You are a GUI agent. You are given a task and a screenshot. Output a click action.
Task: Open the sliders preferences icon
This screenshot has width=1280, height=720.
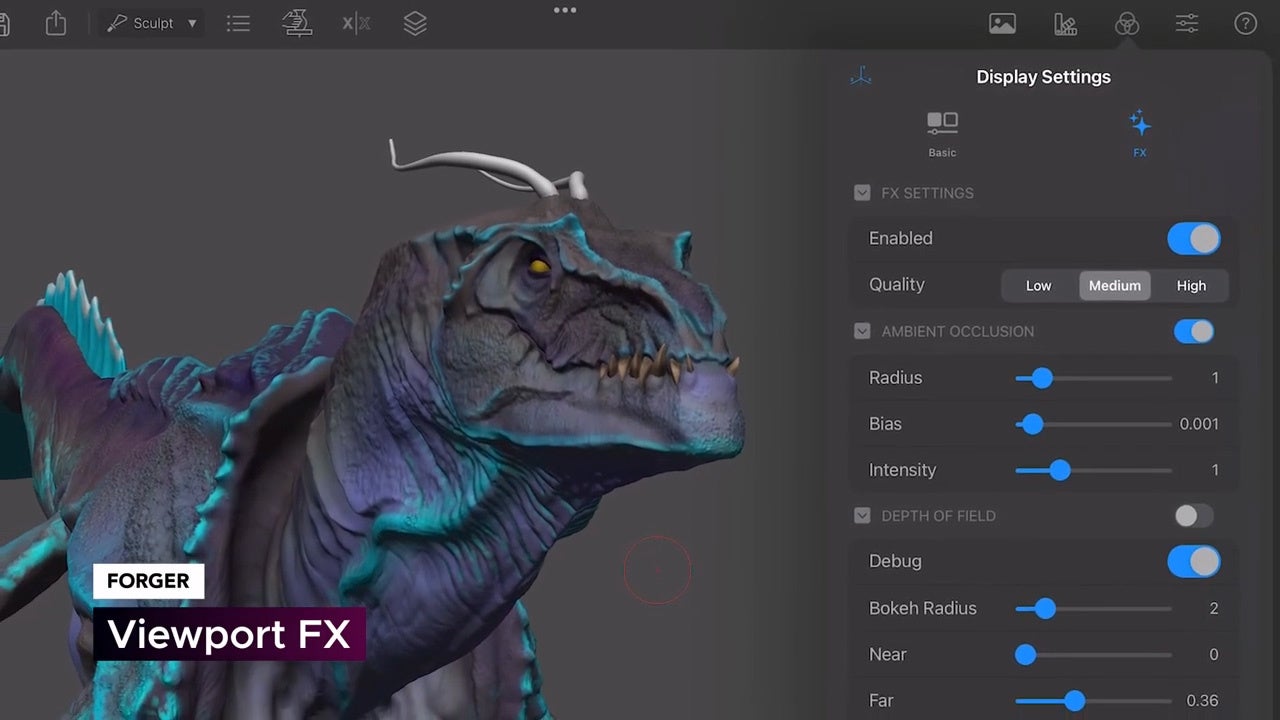1187,24
